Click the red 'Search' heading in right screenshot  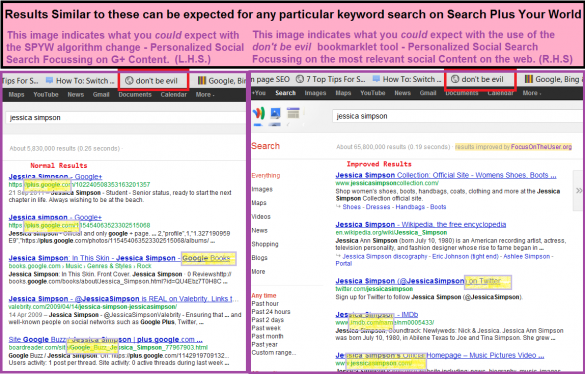[x=265, y=146]
